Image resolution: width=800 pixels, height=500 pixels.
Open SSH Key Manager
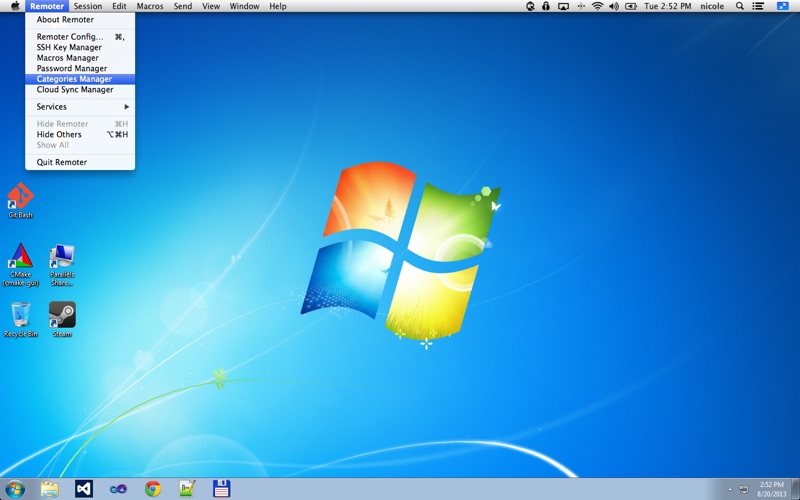tap(80, 47)
